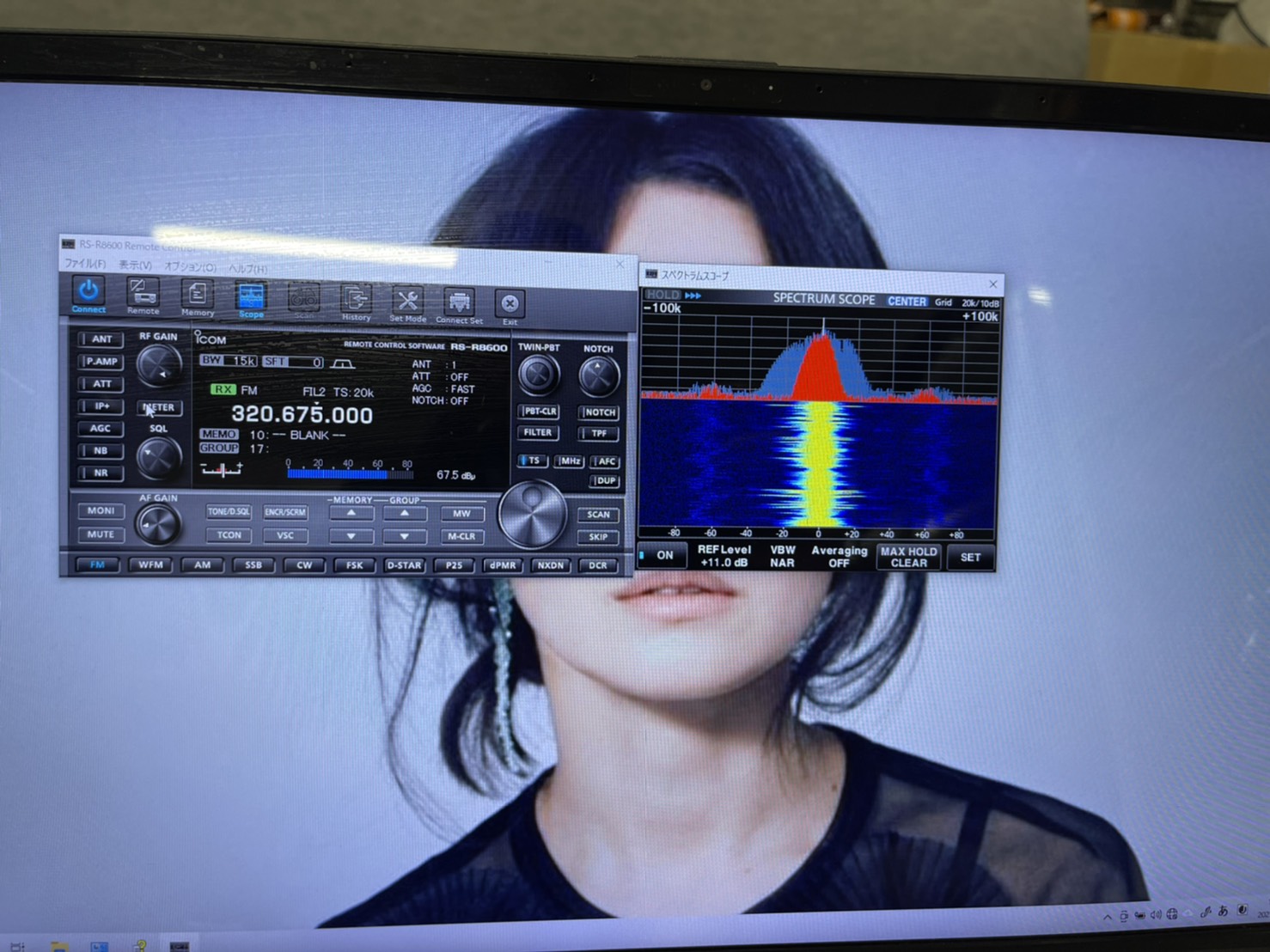Screen dimensions: 1270x952
Task: Open the Remote toolbar icon
Action: 143,297
